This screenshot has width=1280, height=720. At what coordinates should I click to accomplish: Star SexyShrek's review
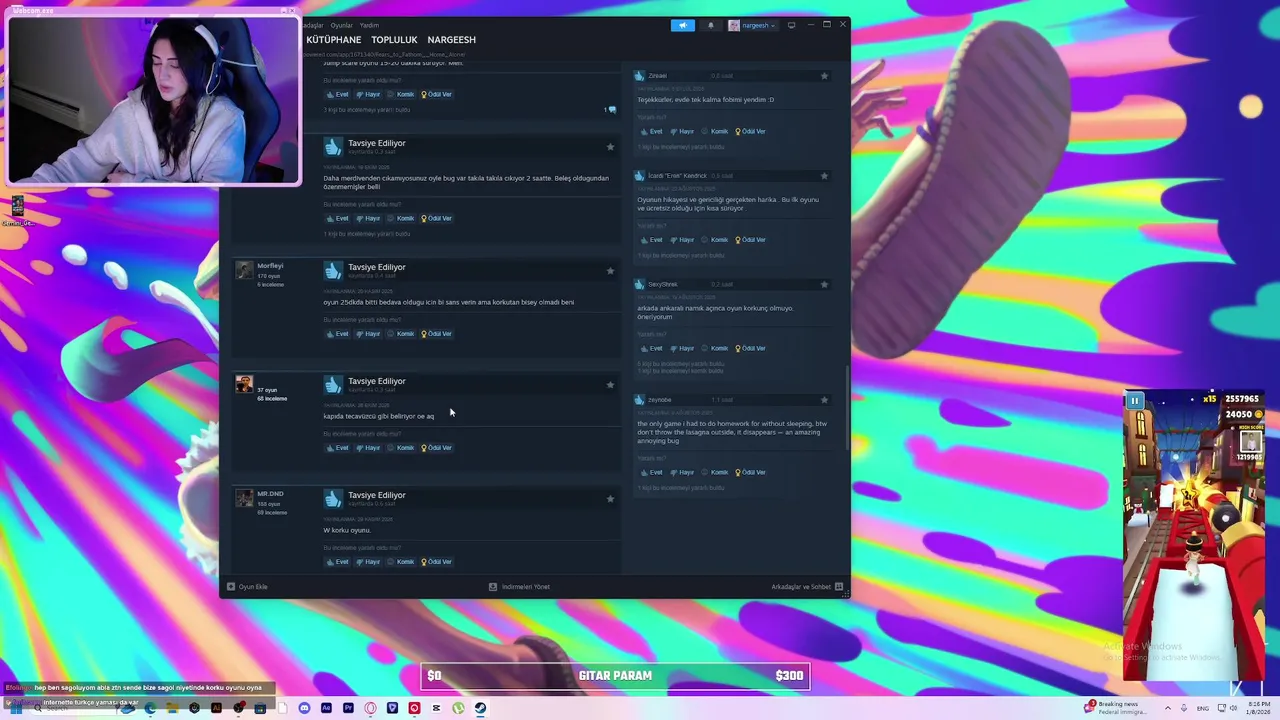pyautogui.click(x=824, y=285)
